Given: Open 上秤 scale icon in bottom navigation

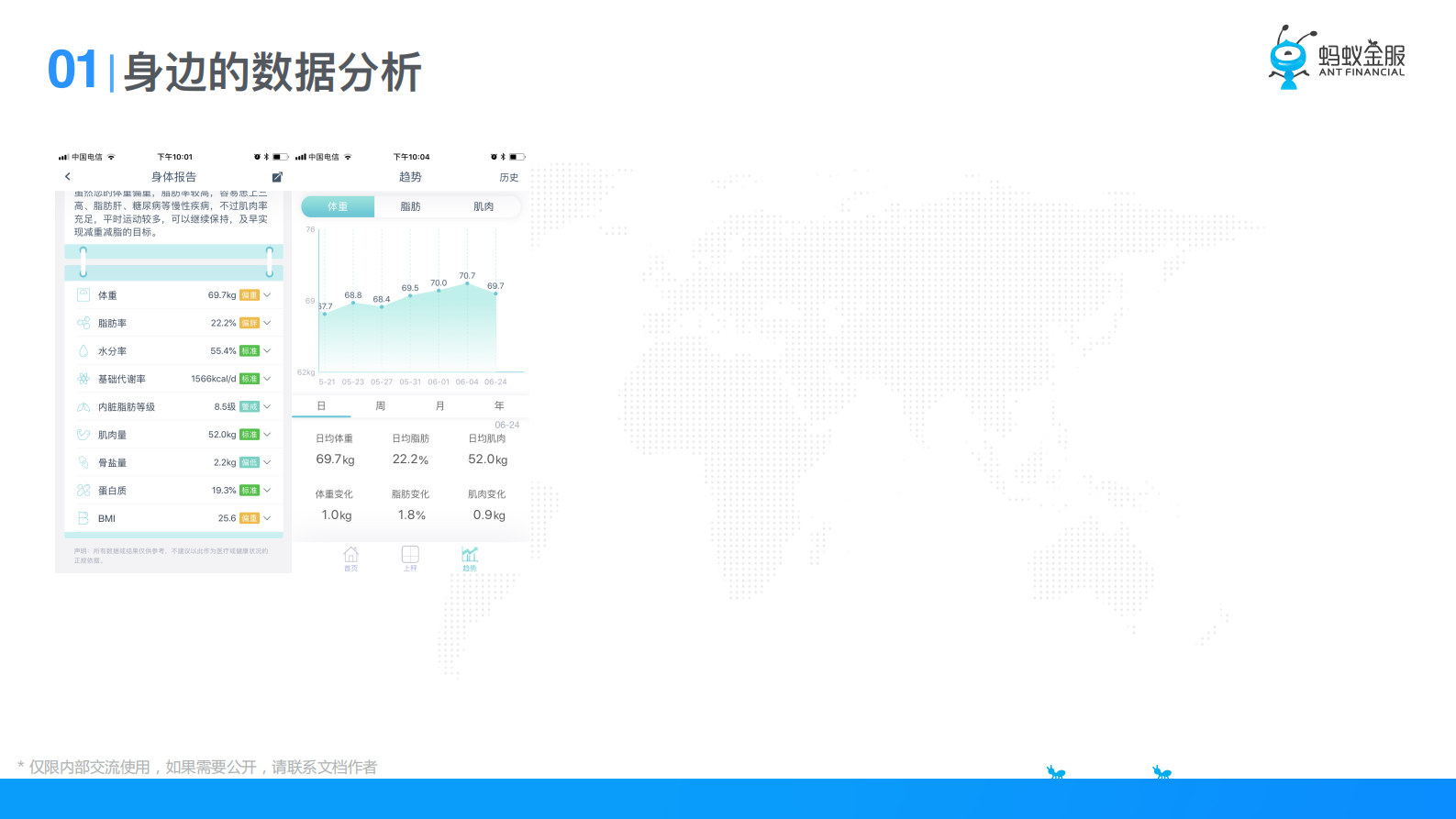Looking at the screenshot, I should pos(410,559).
